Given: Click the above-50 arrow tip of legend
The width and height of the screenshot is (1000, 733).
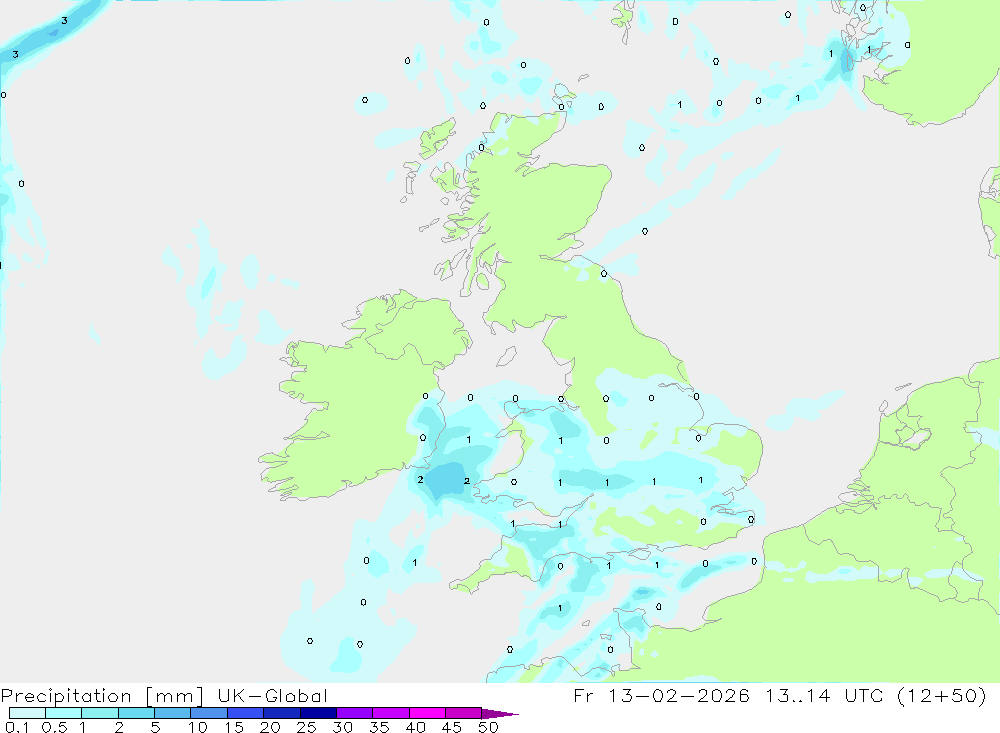Looking at the screenshot, I should tap(500, 713).
